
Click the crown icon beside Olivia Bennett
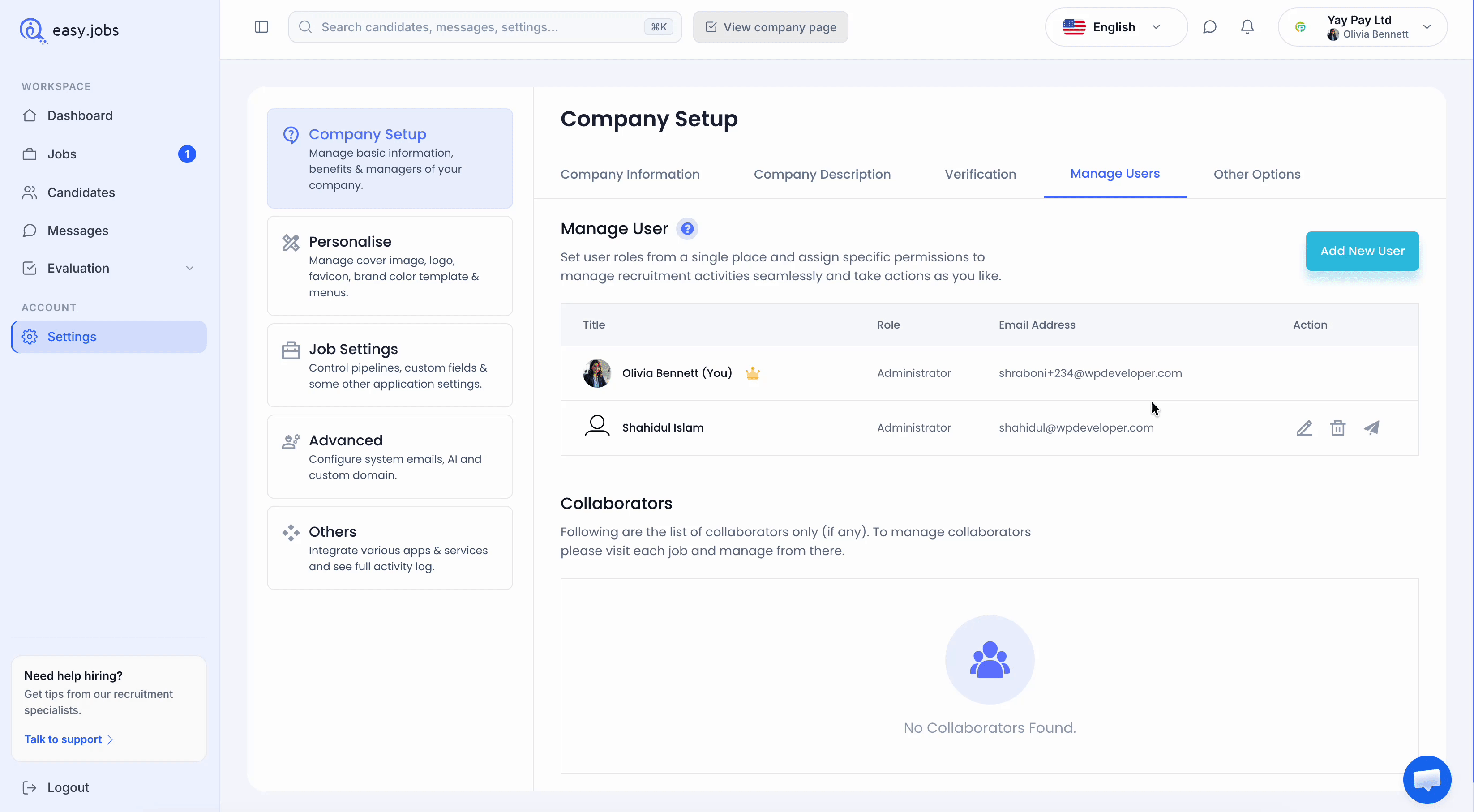click(x=753, y=373)
